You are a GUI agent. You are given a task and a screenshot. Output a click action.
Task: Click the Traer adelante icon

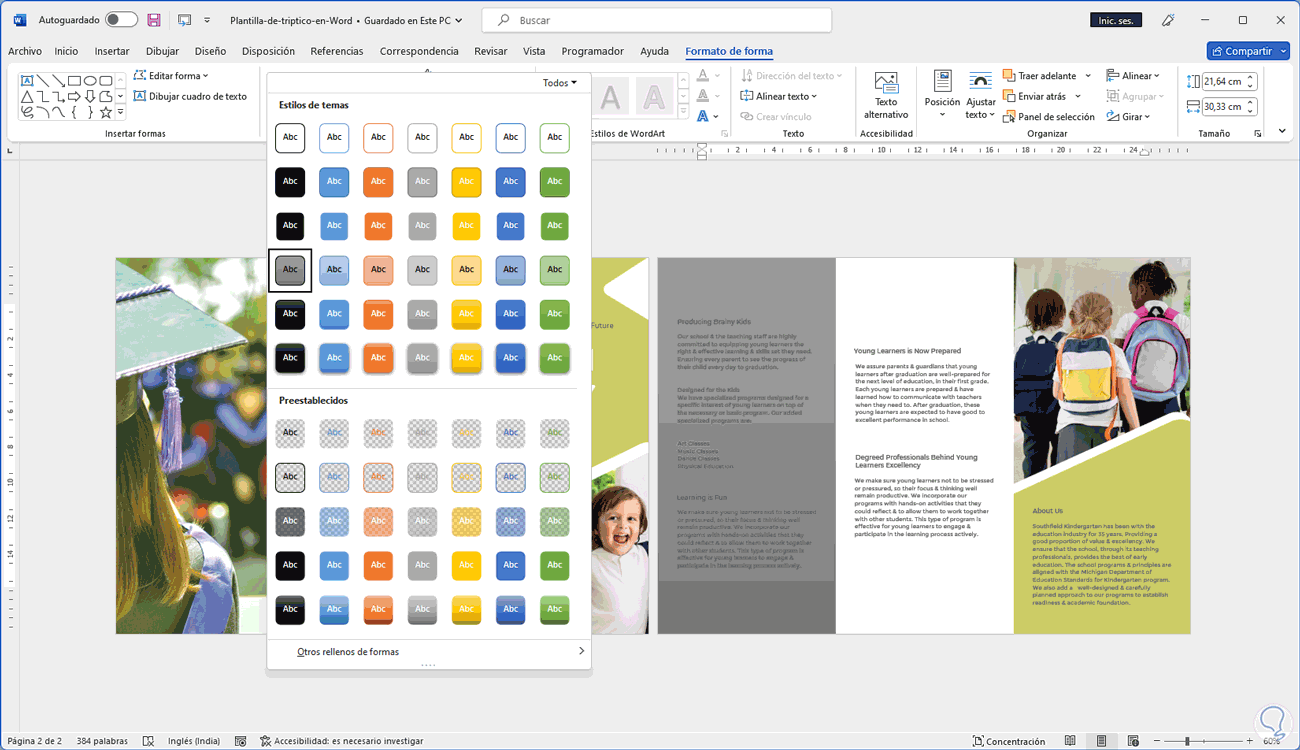tap(1009, 76)
